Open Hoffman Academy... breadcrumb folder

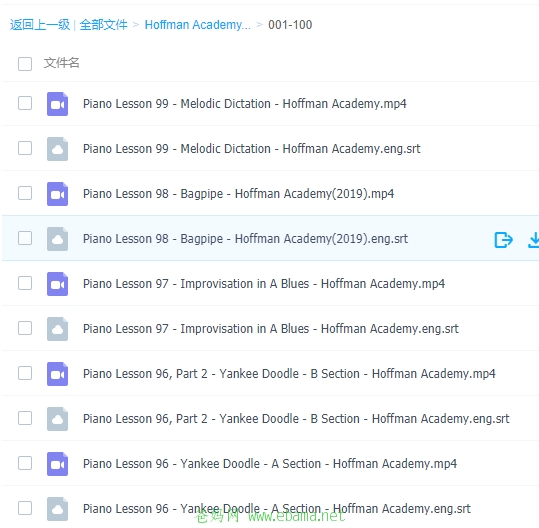[198, 25]
